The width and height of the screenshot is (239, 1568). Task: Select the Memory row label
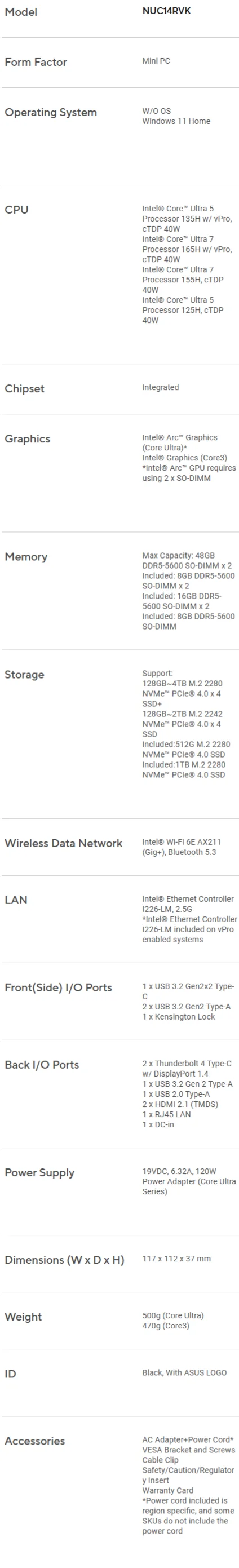tap(25, 557)
